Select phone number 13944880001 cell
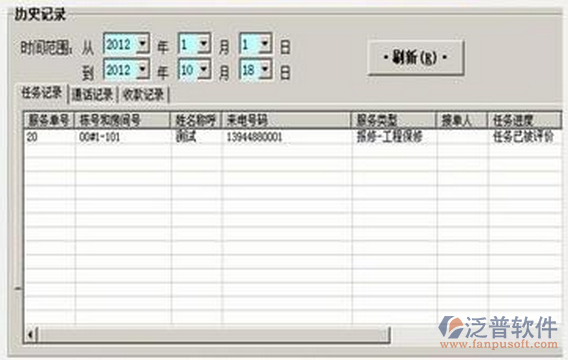568x360 pixels. pos(287,137)
